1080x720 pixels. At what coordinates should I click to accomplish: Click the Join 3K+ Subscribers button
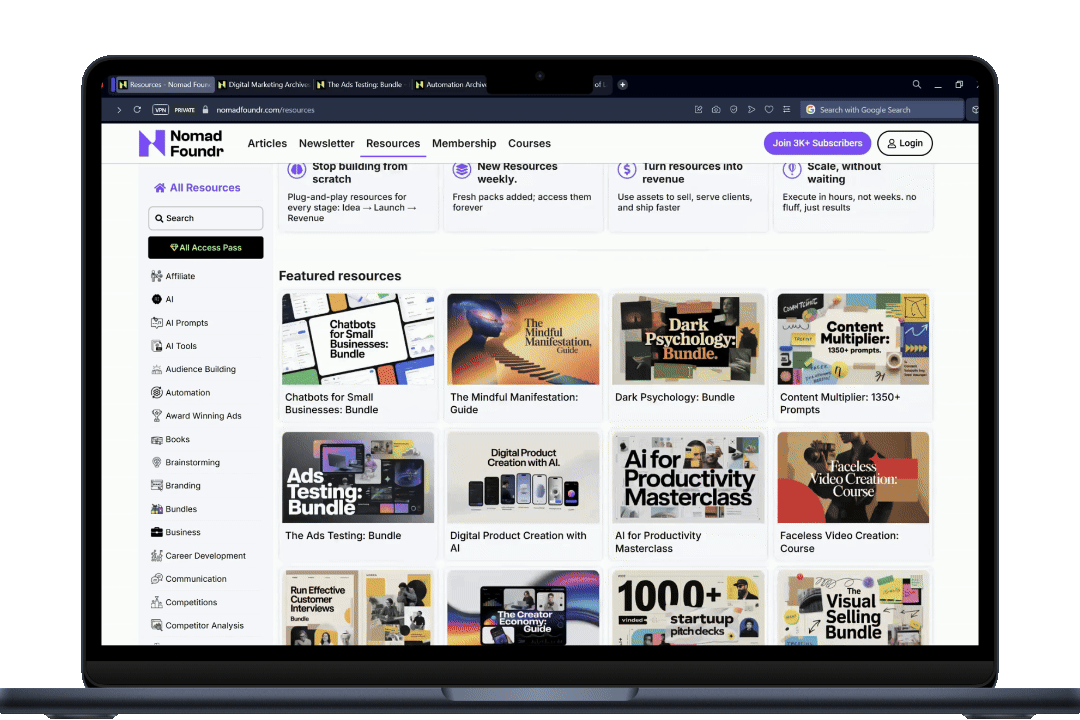(x=817, y=143)
